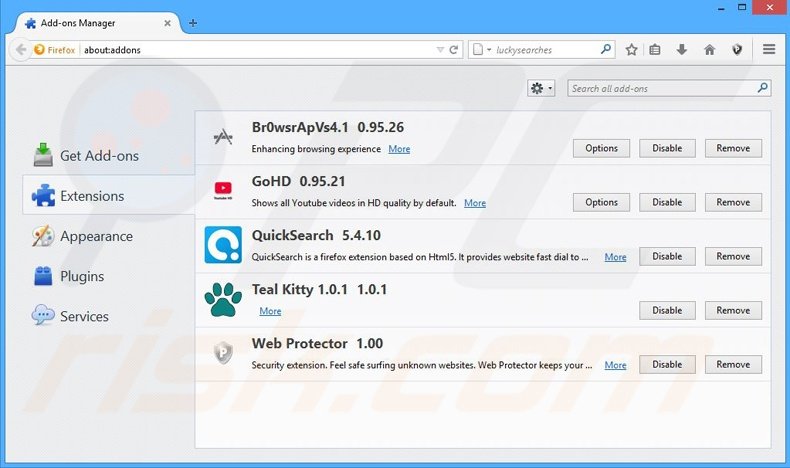
Task: Remove the QuickSearch extension
Action: pos(733,256)
